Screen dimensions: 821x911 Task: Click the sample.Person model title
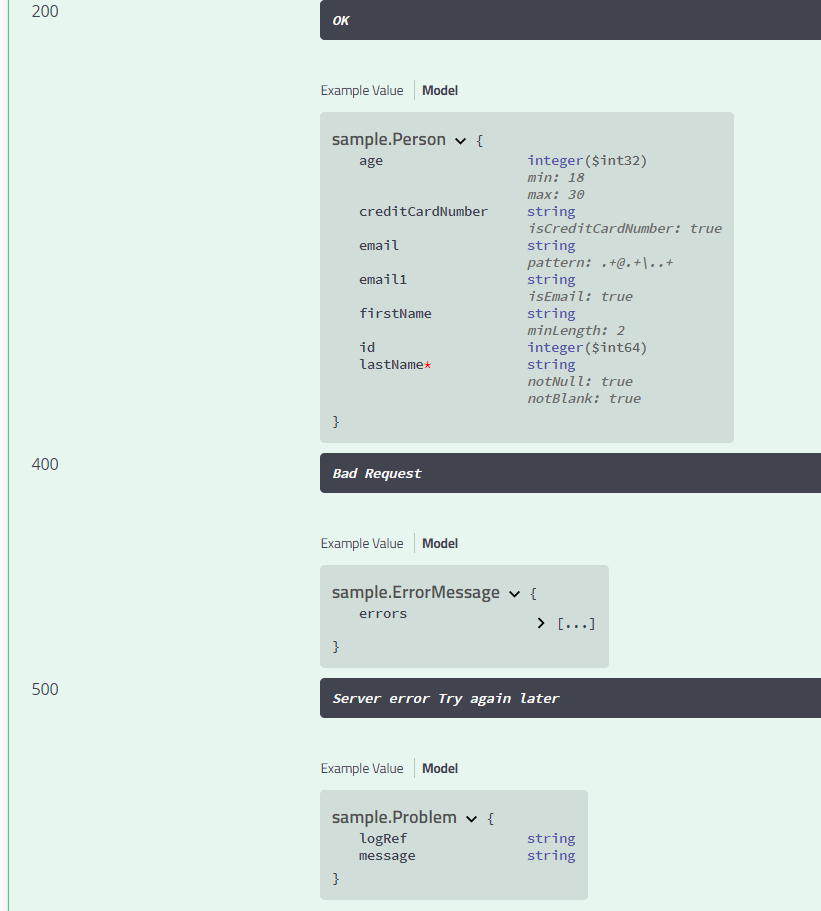(389, 140)
